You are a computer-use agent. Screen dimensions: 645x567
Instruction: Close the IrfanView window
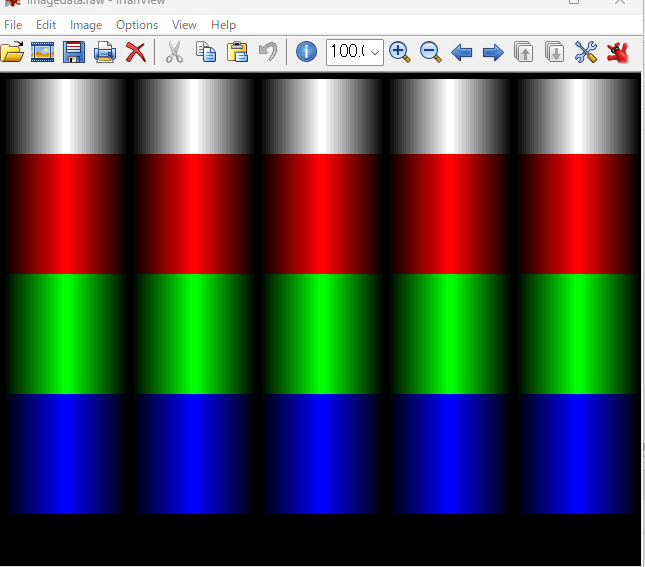click(620, 2)
